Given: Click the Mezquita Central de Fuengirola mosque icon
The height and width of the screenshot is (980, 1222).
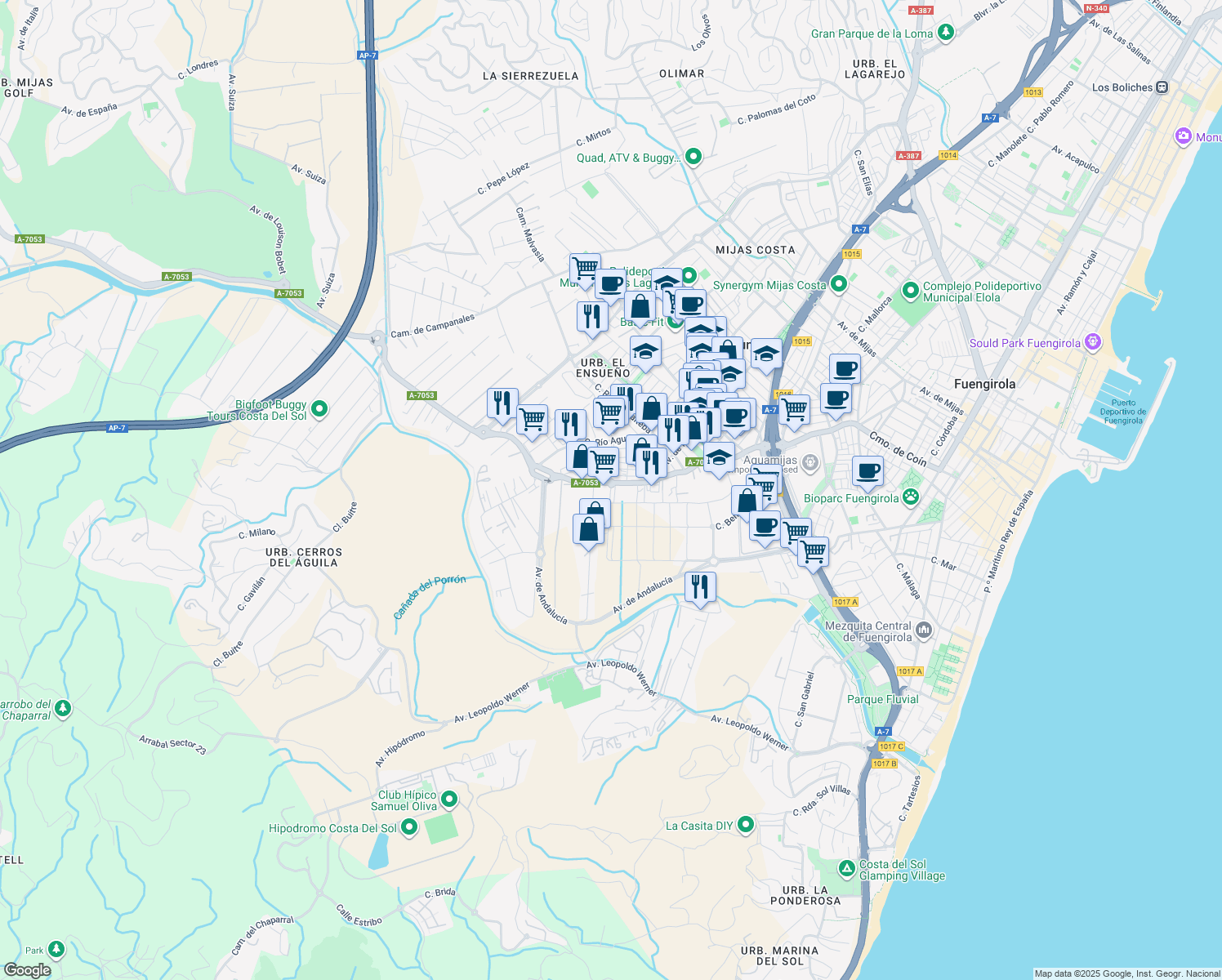Looking at the screenshot, I should click(x=924, y=630).
